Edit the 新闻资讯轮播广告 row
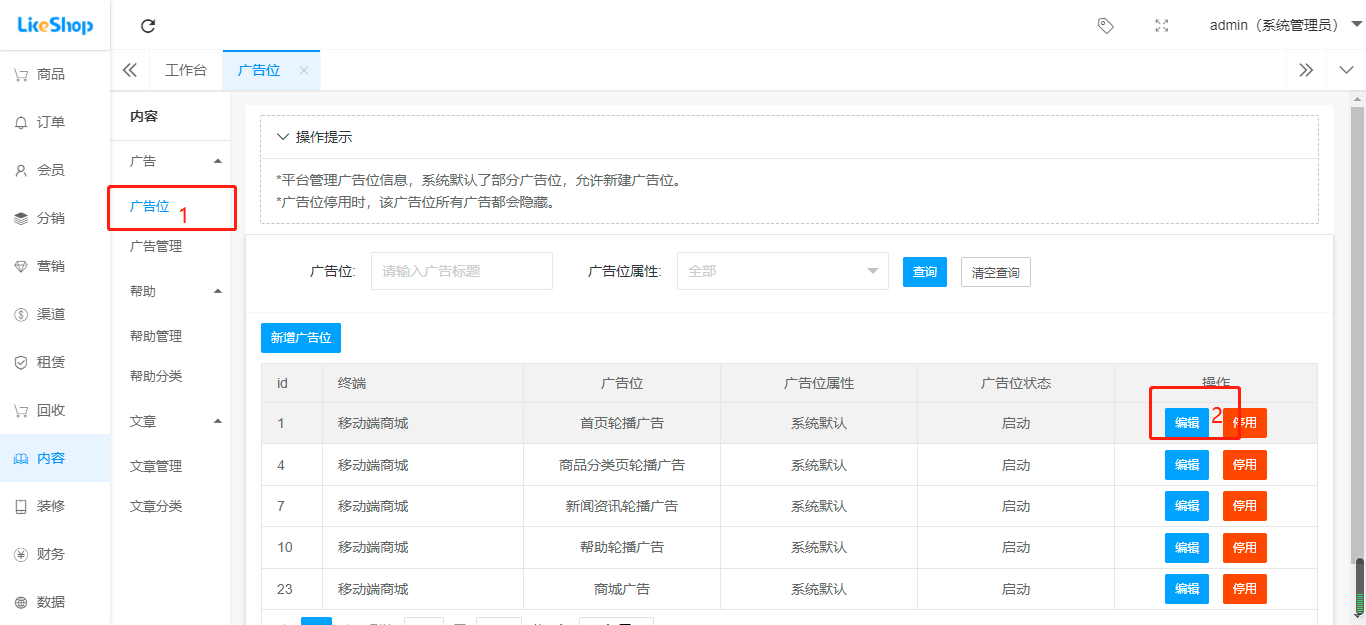 [x=1187, y=506]
